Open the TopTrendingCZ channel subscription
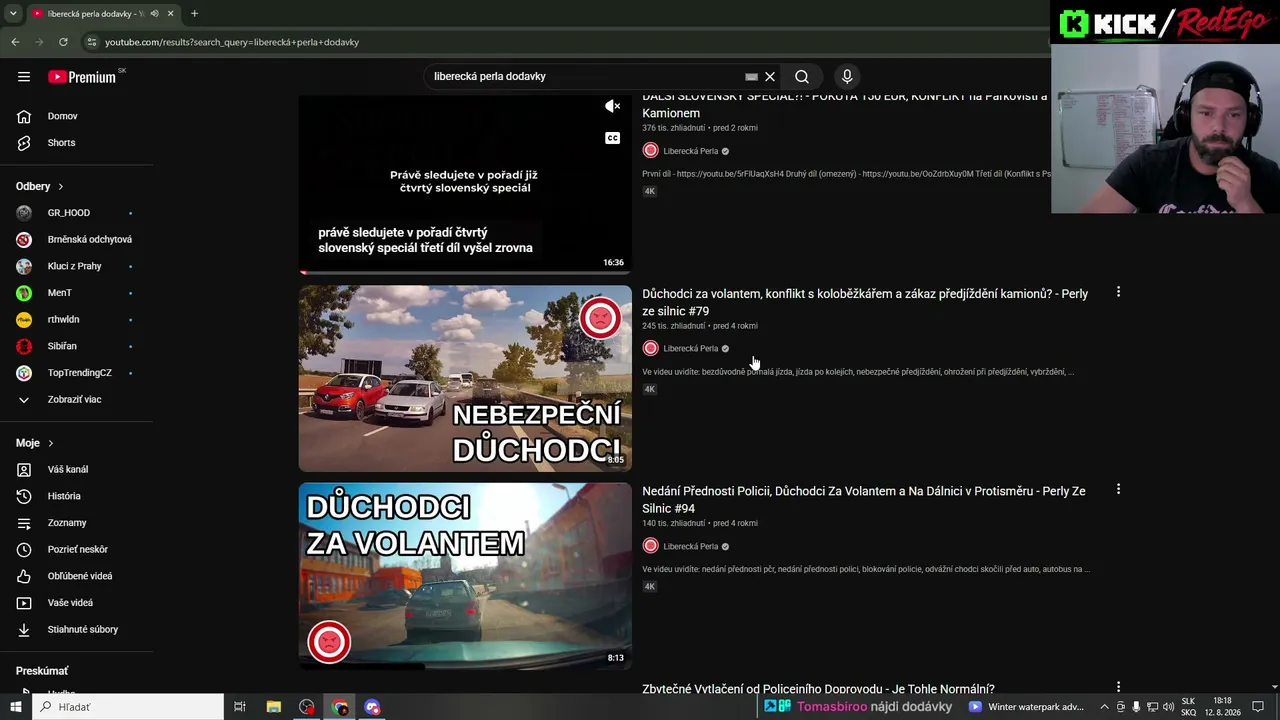 [x=77, y=373]
